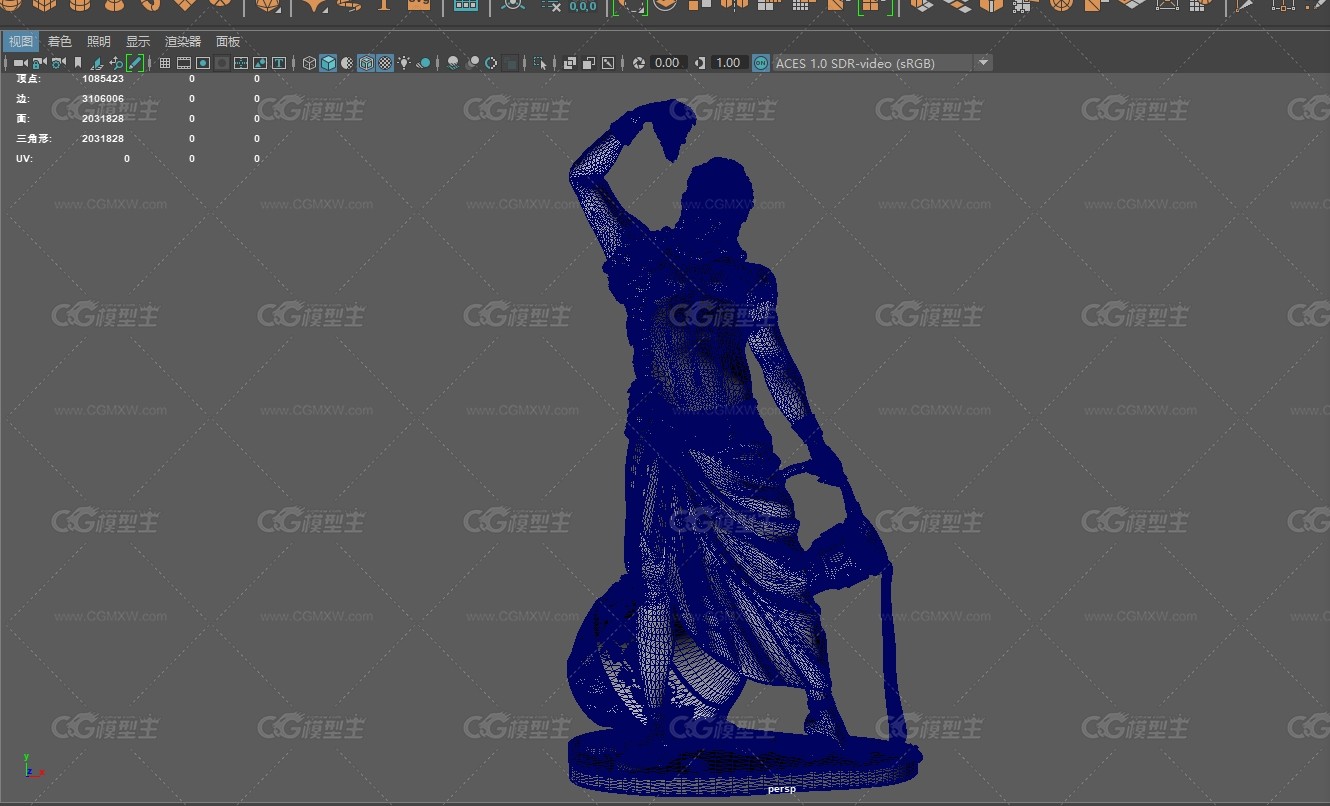Click the 顶点 count value 1085423
This screenshot has width=1330, height=806.
[x=103, y=78]
